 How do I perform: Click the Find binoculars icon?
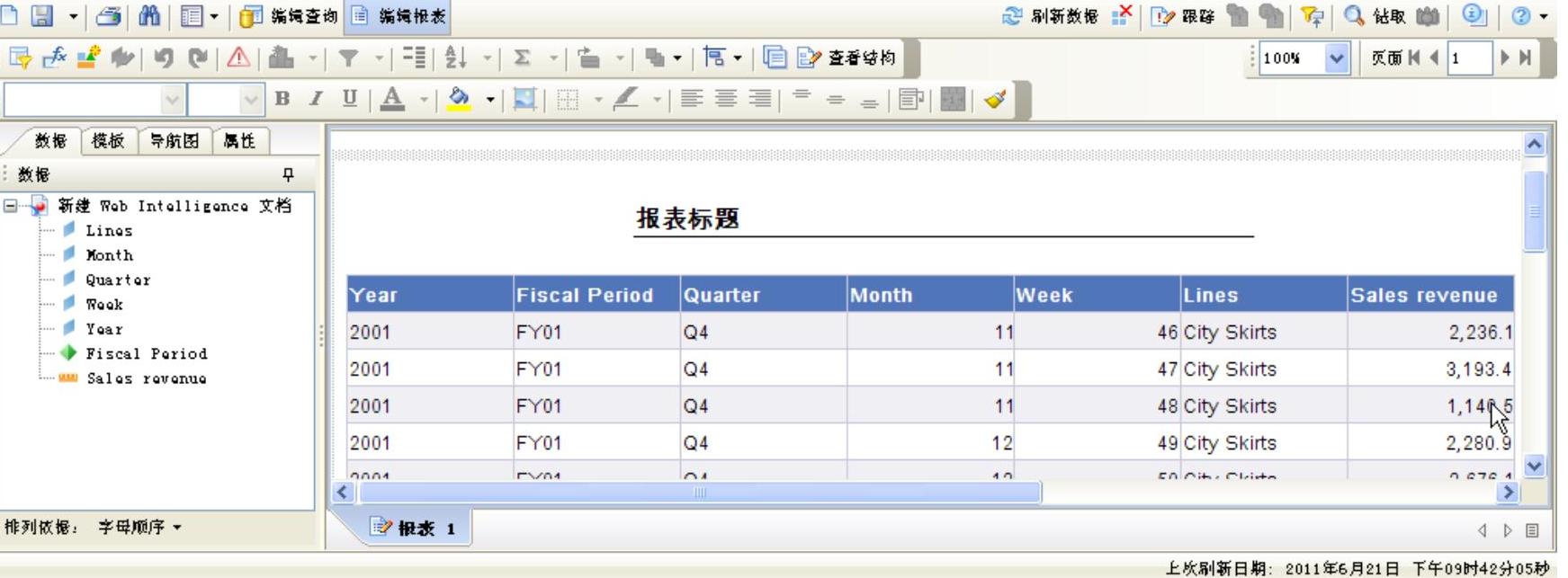149,15
